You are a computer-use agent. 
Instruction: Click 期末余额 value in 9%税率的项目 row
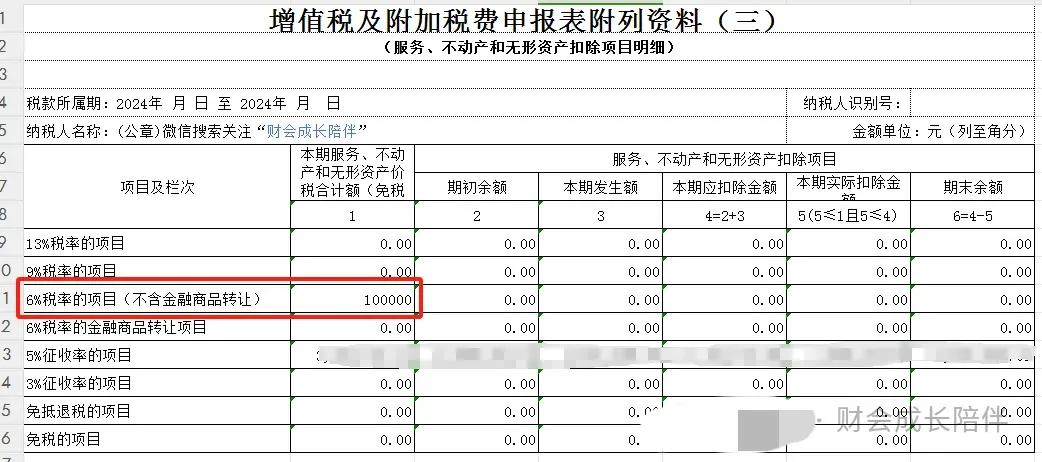click(973, 271)
